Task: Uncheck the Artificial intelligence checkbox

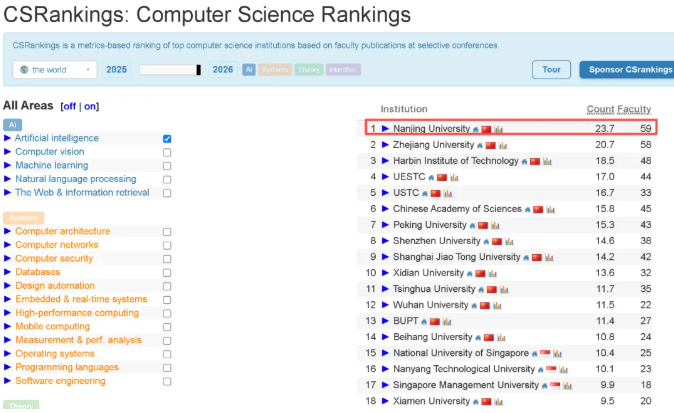Action: coord(167,138)
